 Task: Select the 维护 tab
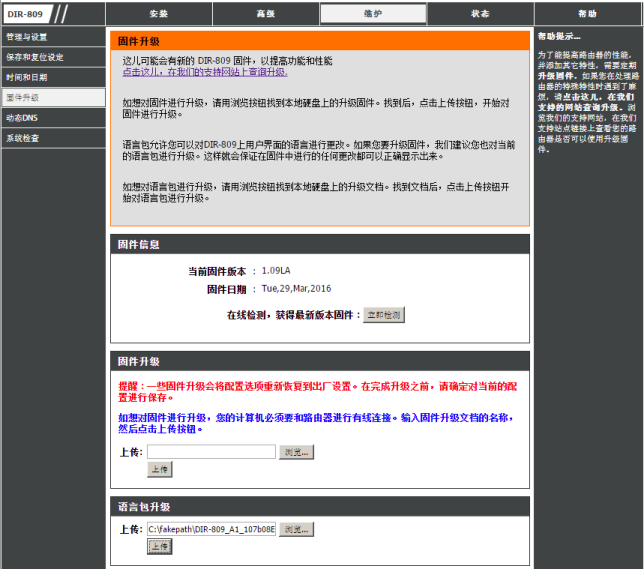(x=373, y=14)
